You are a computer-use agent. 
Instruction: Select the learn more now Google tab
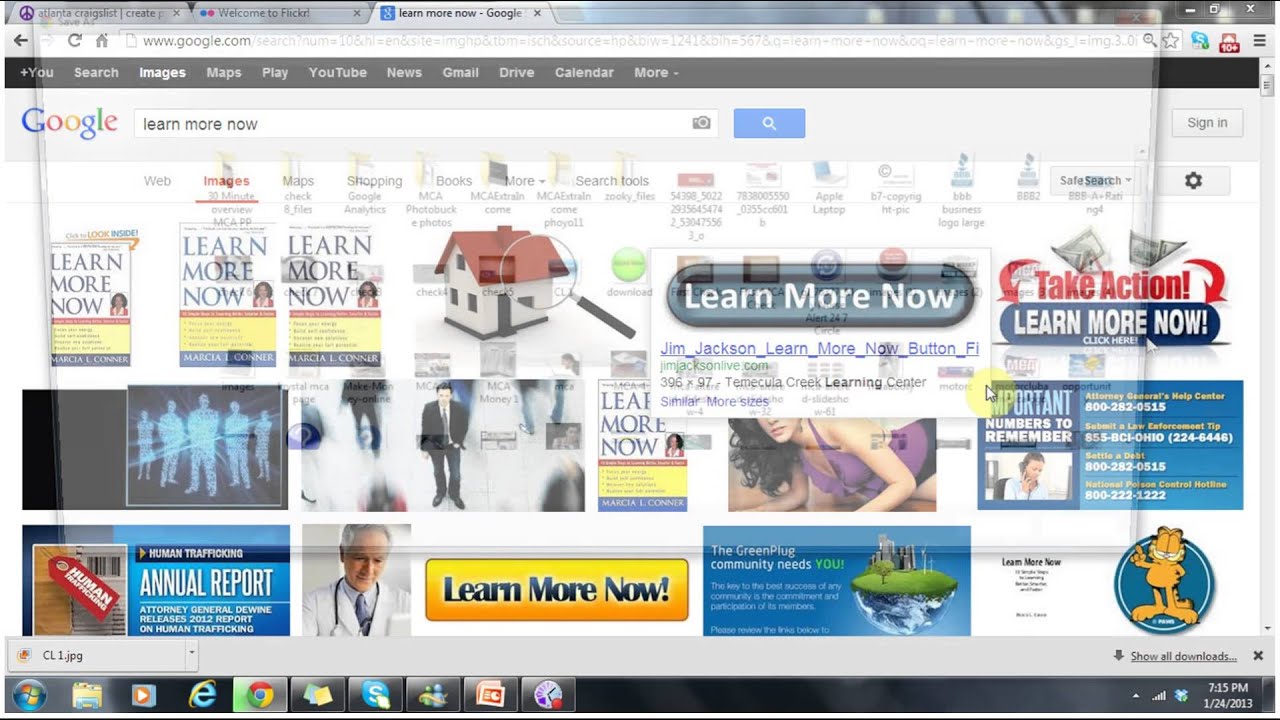[x=460, y=13]
